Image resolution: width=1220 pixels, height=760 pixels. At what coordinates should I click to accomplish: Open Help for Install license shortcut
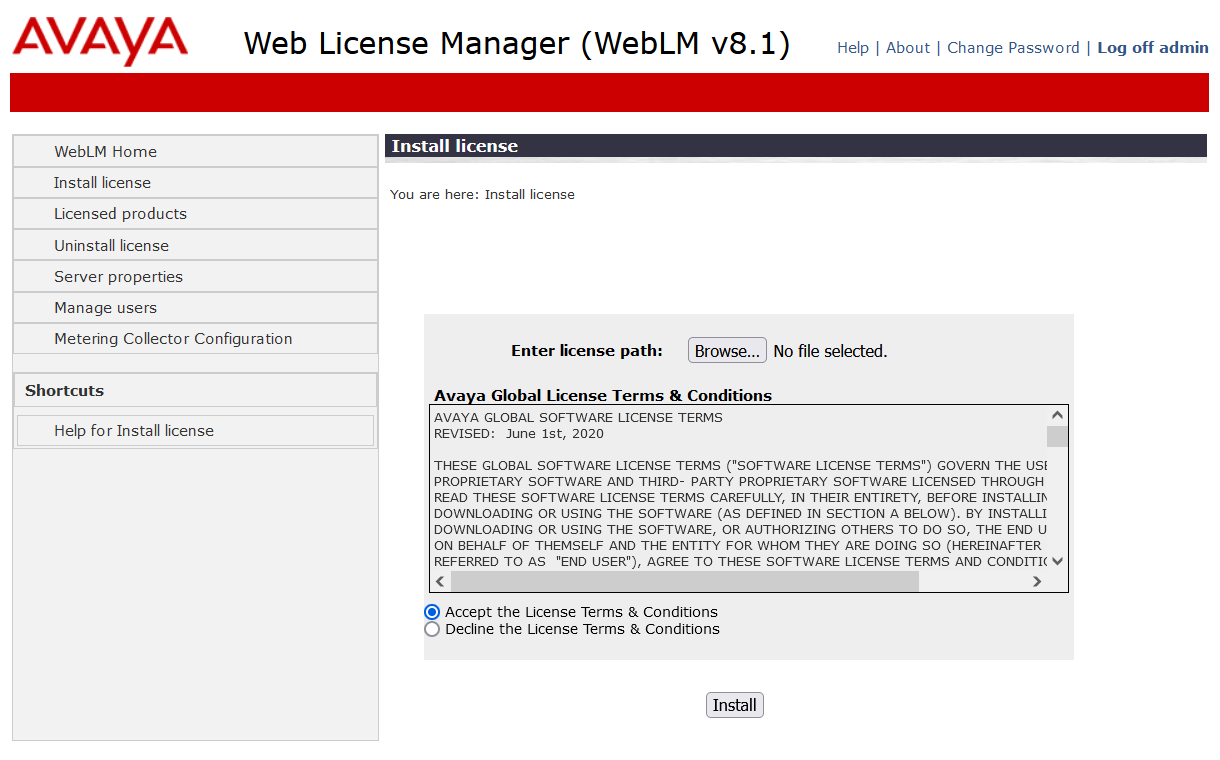195,431
